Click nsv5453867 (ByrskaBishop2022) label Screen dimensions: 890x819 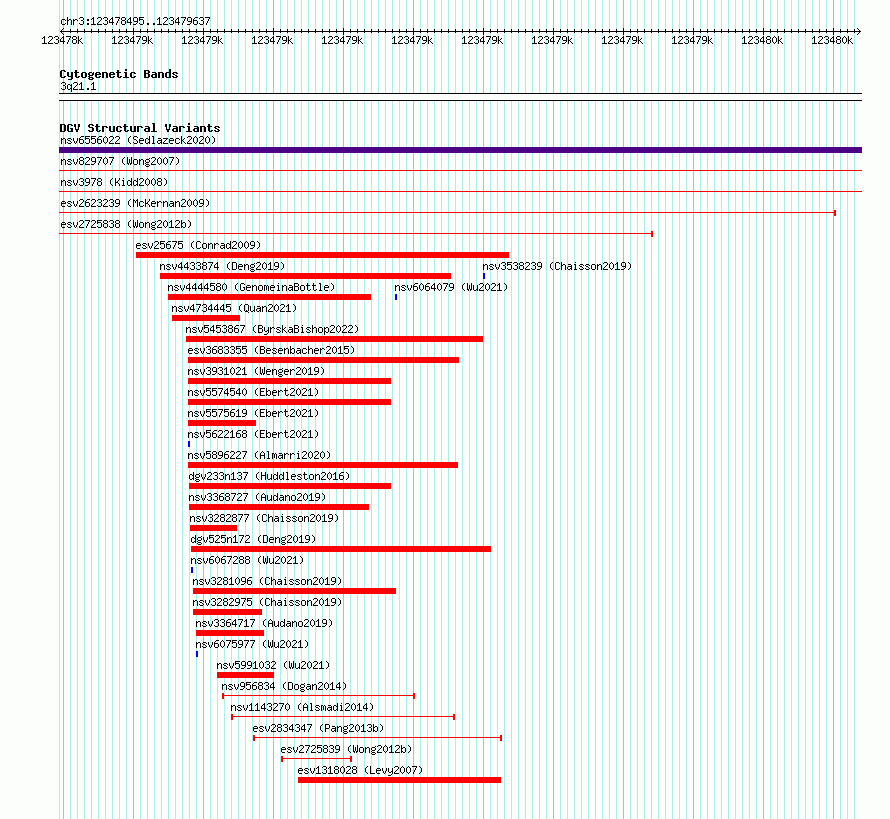(272, 329)
